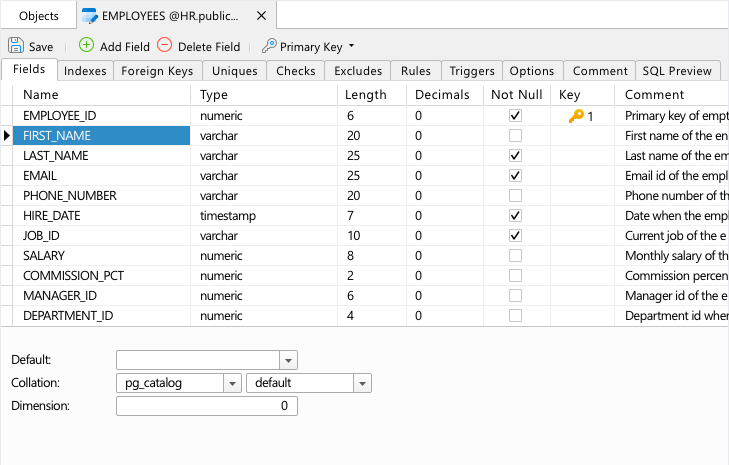
Task: Click the red Delete Field minus icon
Action: pyautogui.click(x=165, y=45)
